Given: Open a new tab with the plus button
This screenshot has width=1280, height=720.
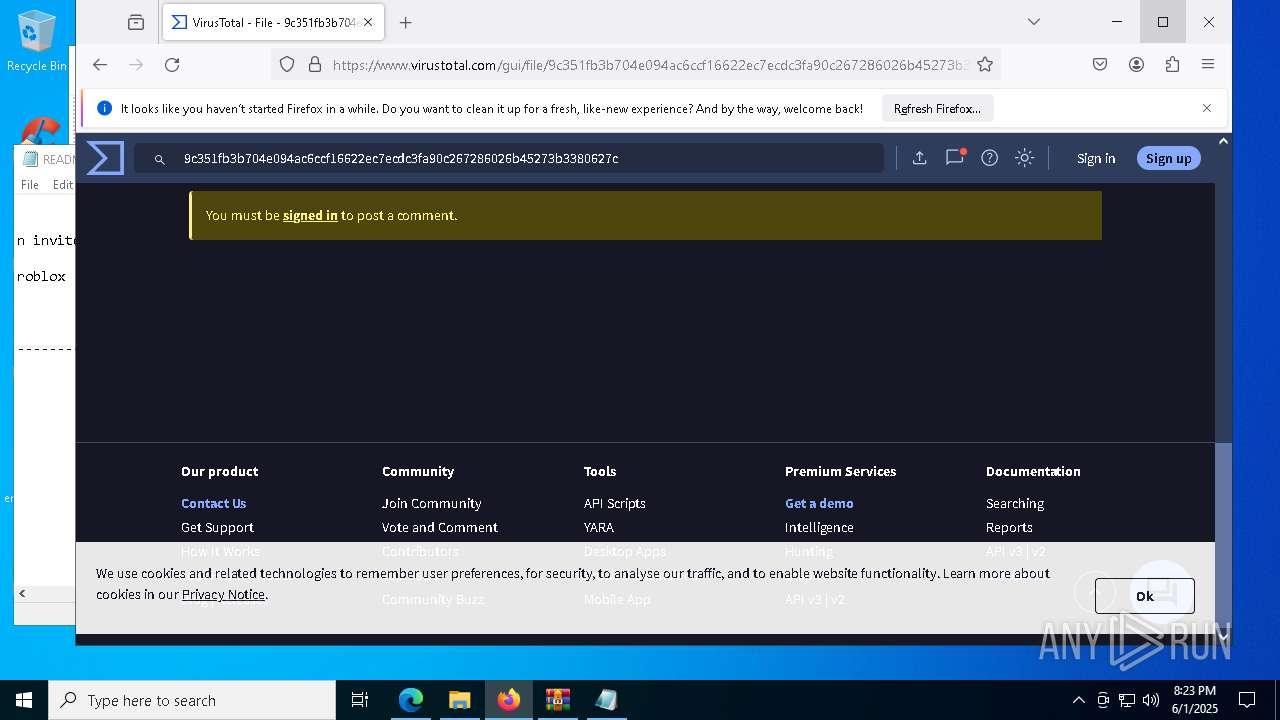Looking at the screenshot, I should (x=405, y=22).
